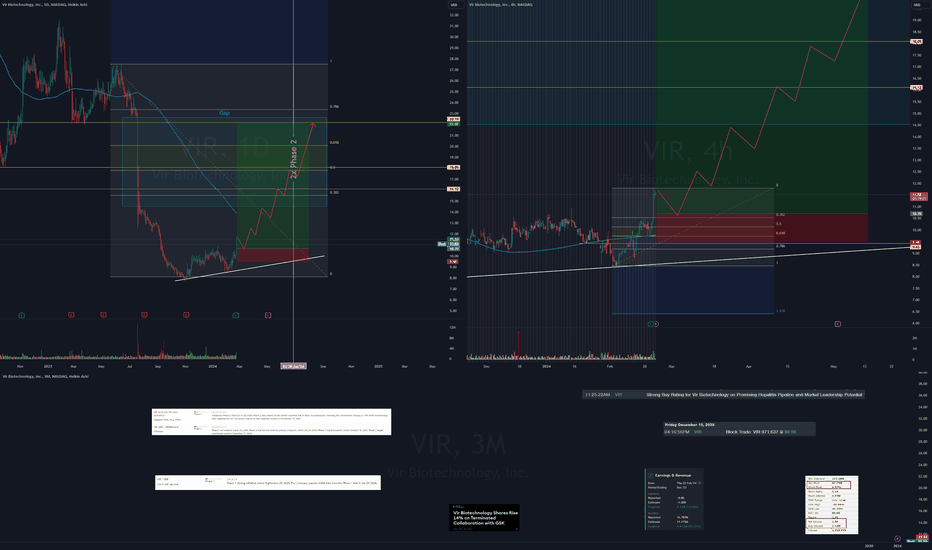Select the 1.618 Fibonacci label on 4h chart

[780, 311]
